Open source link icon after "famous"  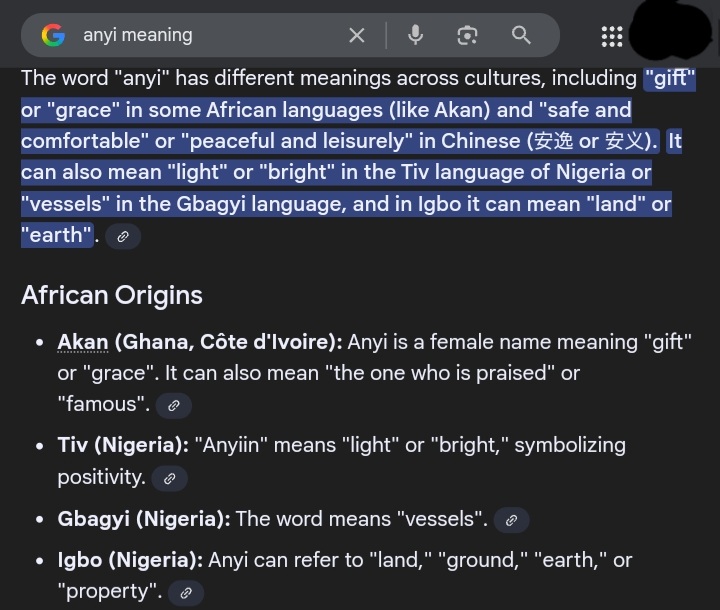coord(174,406)
